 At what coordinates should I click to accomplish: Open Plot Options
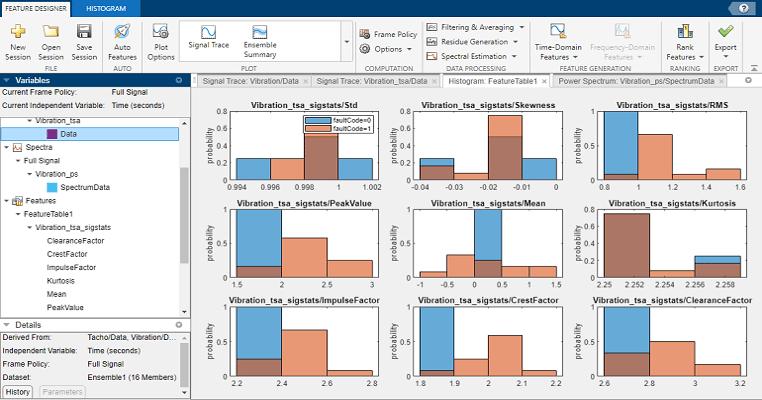[160, 32]
